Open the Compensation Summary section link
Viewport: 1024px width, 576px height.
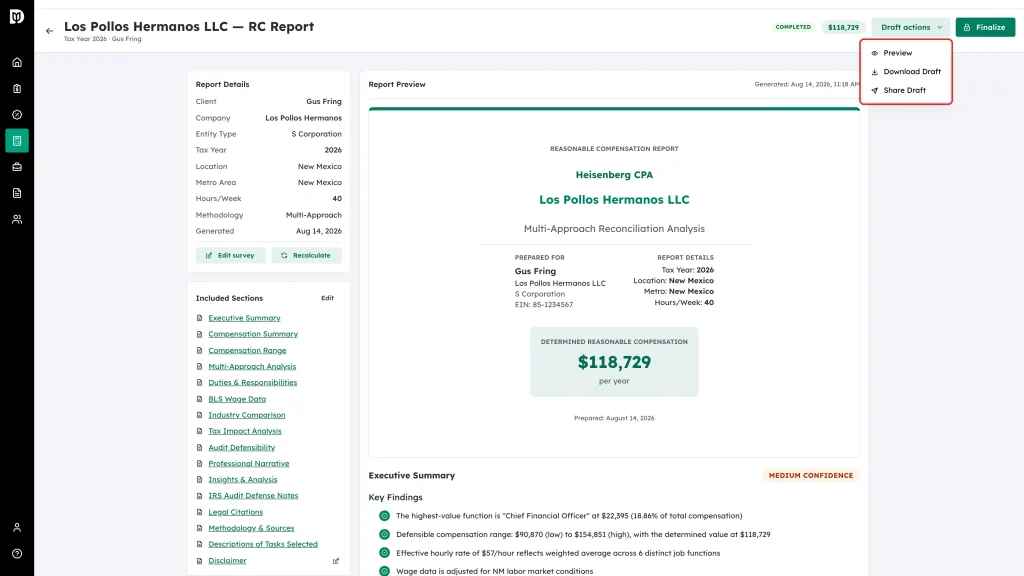click(253, 334)
